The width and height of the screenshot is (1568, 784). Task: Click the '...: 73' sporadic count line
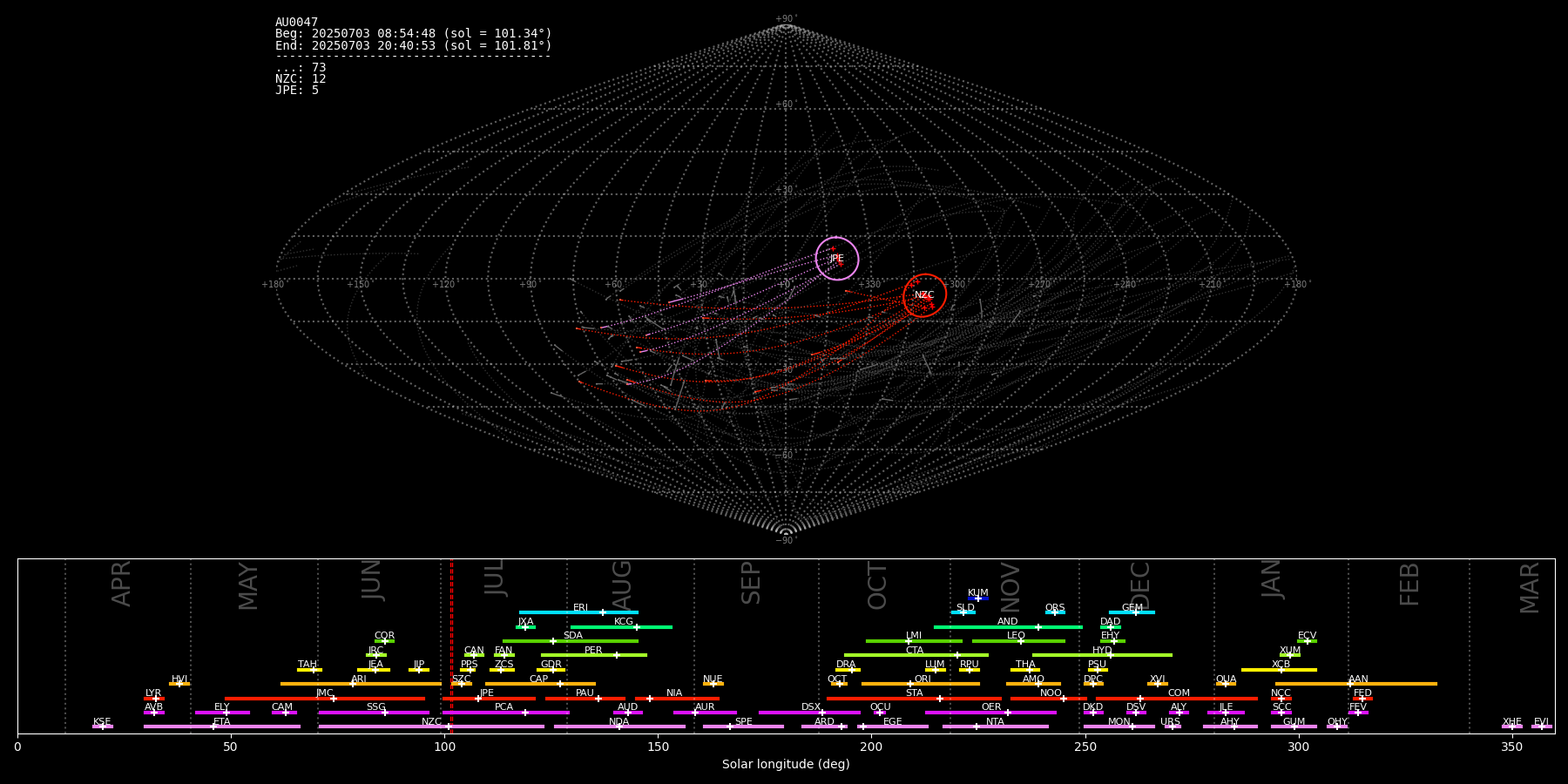pos(301,68)
